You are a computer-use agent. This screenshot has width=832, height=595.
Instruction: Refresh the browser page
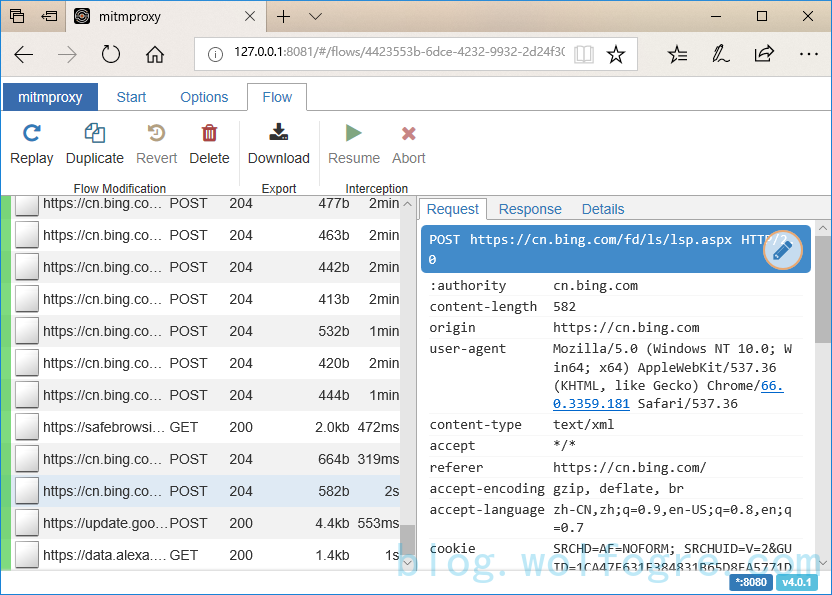click(110, 55)
